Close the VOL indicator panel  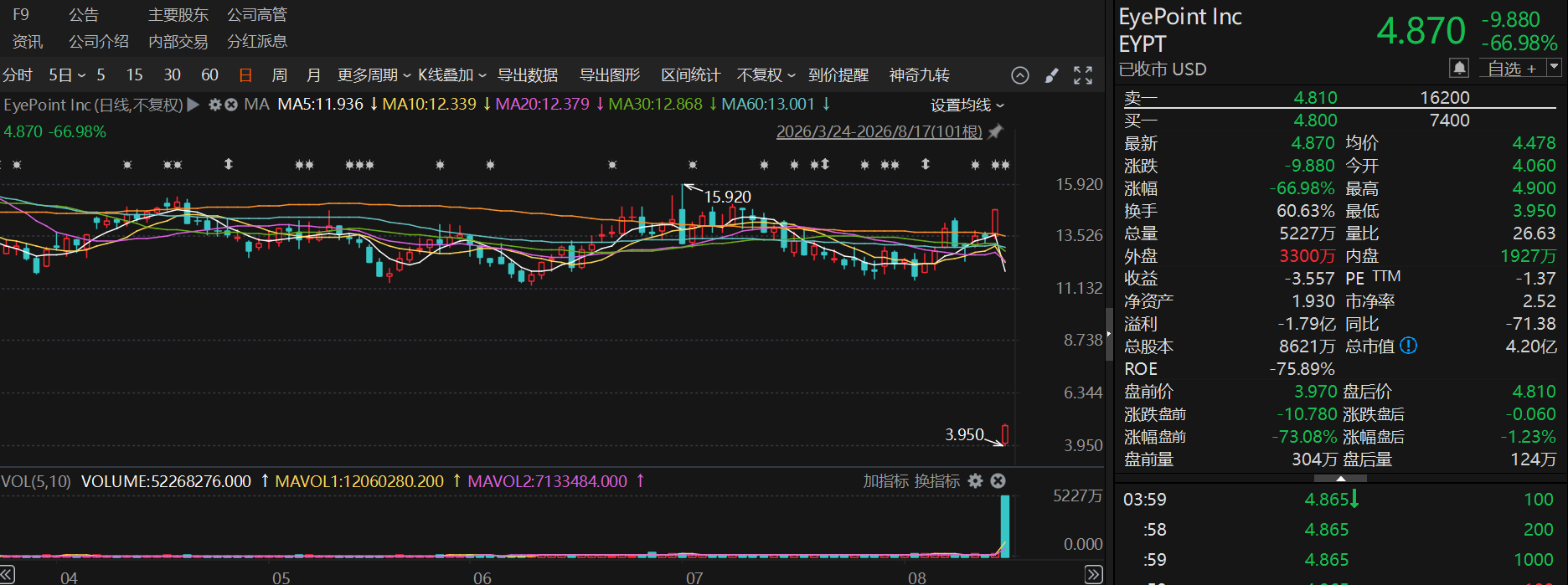point(998,481)
